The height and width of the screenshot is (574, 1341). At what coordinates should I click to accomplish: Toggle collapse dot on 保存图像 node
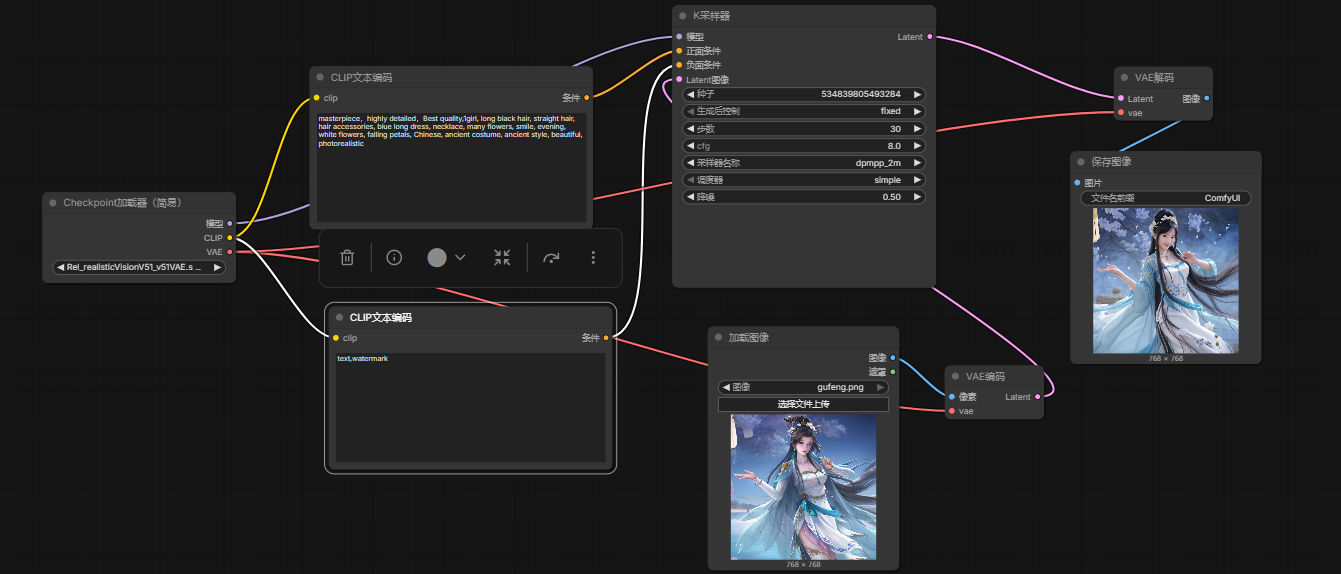(1081, 161)
